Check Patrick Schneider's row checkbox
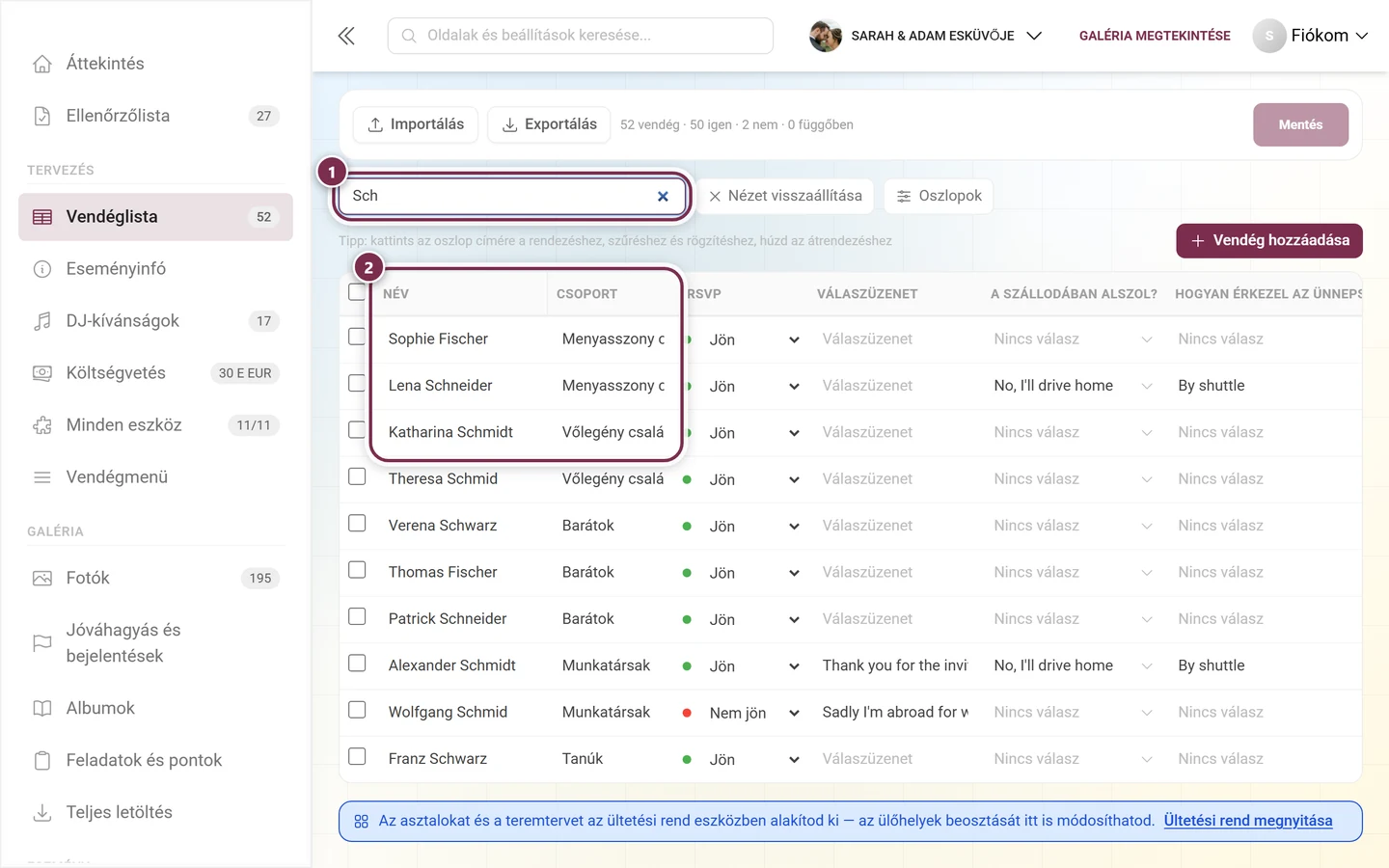The height and width of the screenshot is (868, 1389). 357,616
